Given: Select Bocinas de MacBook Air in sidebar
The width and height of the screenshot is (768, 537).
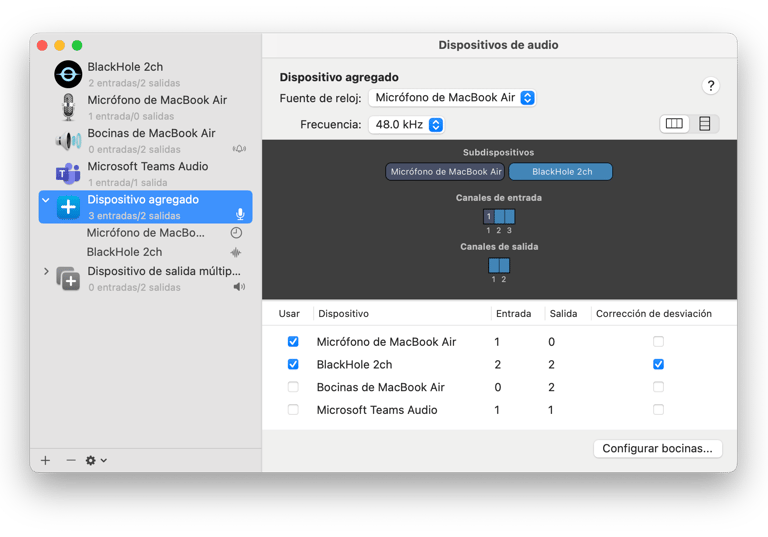Looking at the screenshot, I should coord(145,141).
